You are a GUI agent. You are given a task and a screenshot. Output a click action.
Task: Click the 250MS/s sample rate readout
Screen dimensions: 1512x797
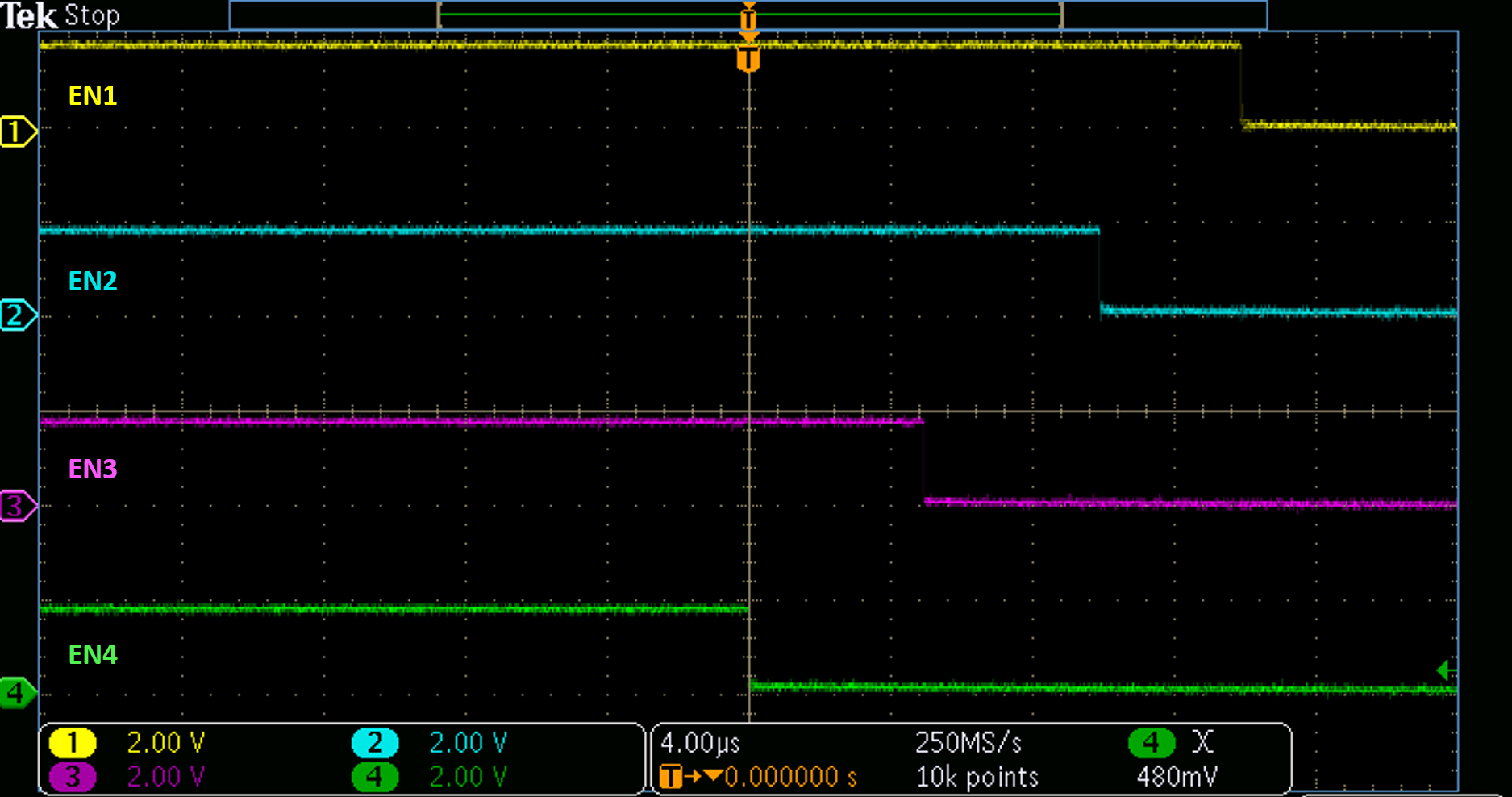[968, 742]
